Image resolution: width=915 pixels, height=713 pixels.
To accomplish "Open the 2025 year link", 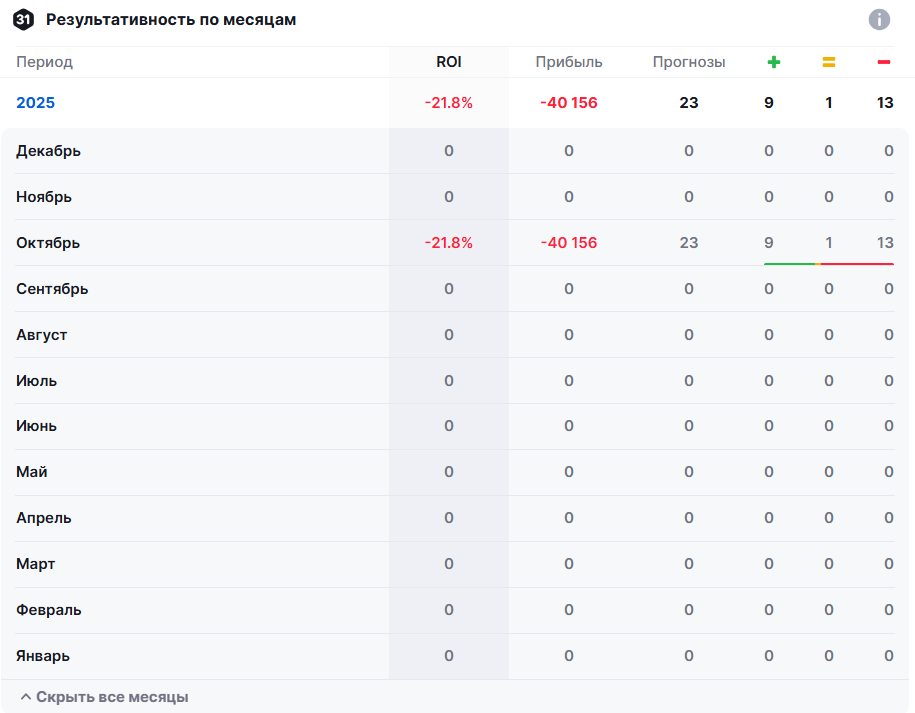I will (35, 102).
